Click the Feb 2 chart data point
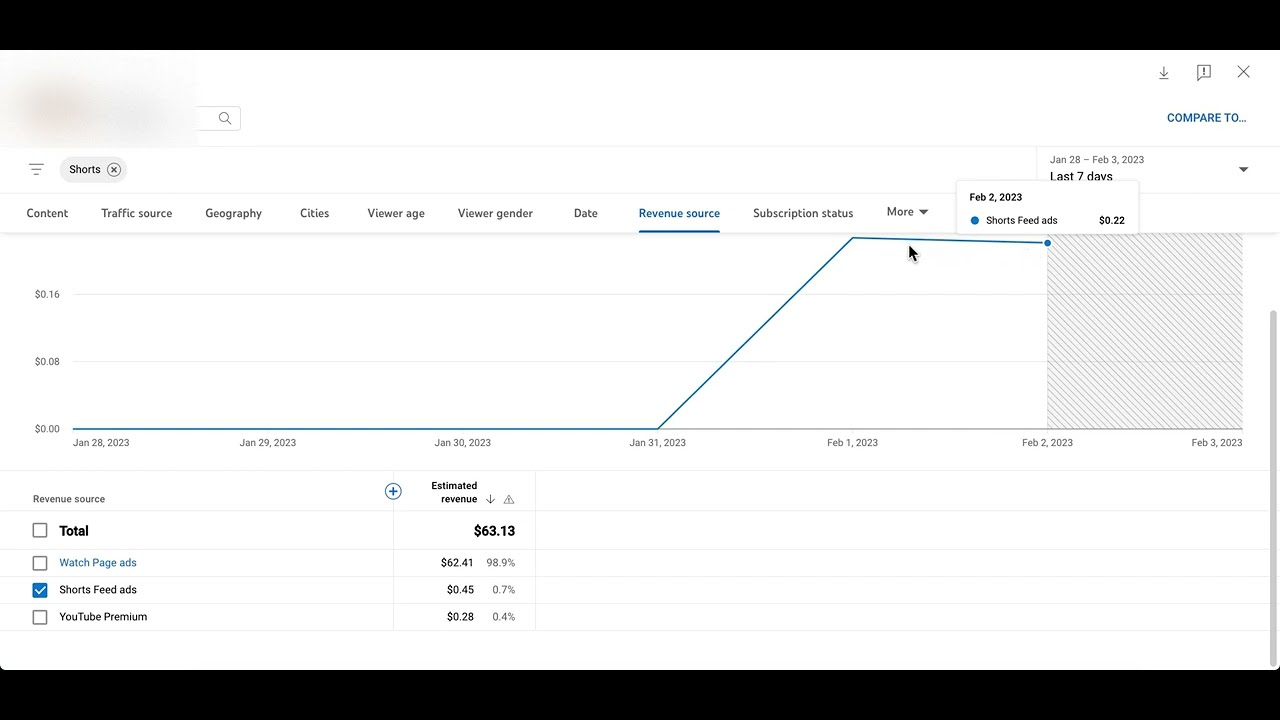This screenshot has height=720, width=1280. [1047, 243]
